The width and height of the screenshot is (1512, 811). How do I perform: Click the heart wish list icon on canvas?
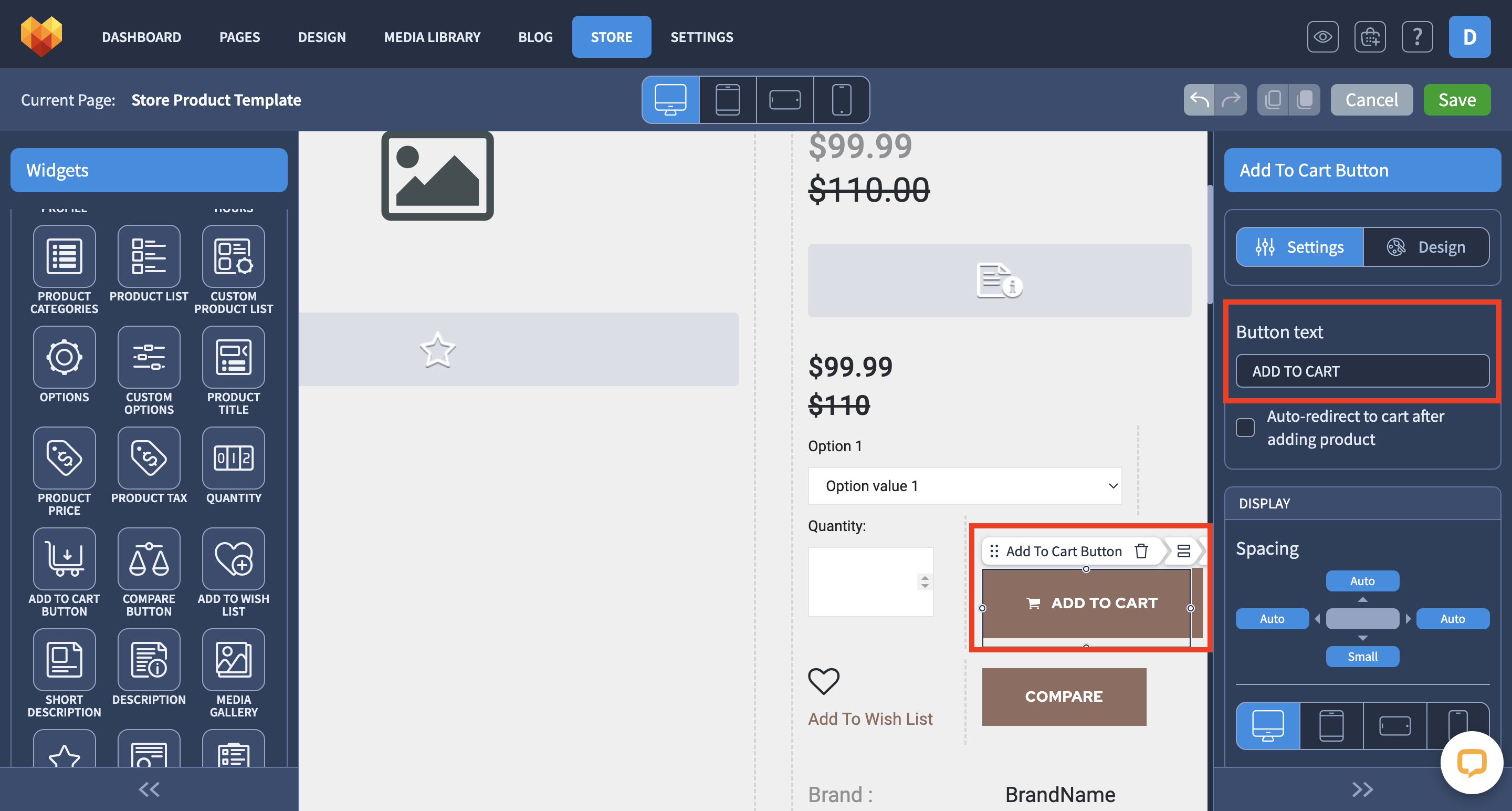[x=824, y=681]
